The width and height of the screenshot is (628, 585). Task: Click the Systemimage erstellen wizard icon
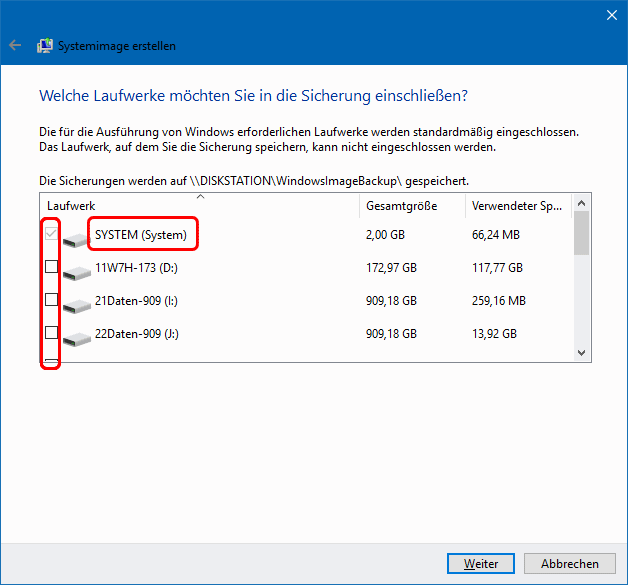[x=45, y=46]
